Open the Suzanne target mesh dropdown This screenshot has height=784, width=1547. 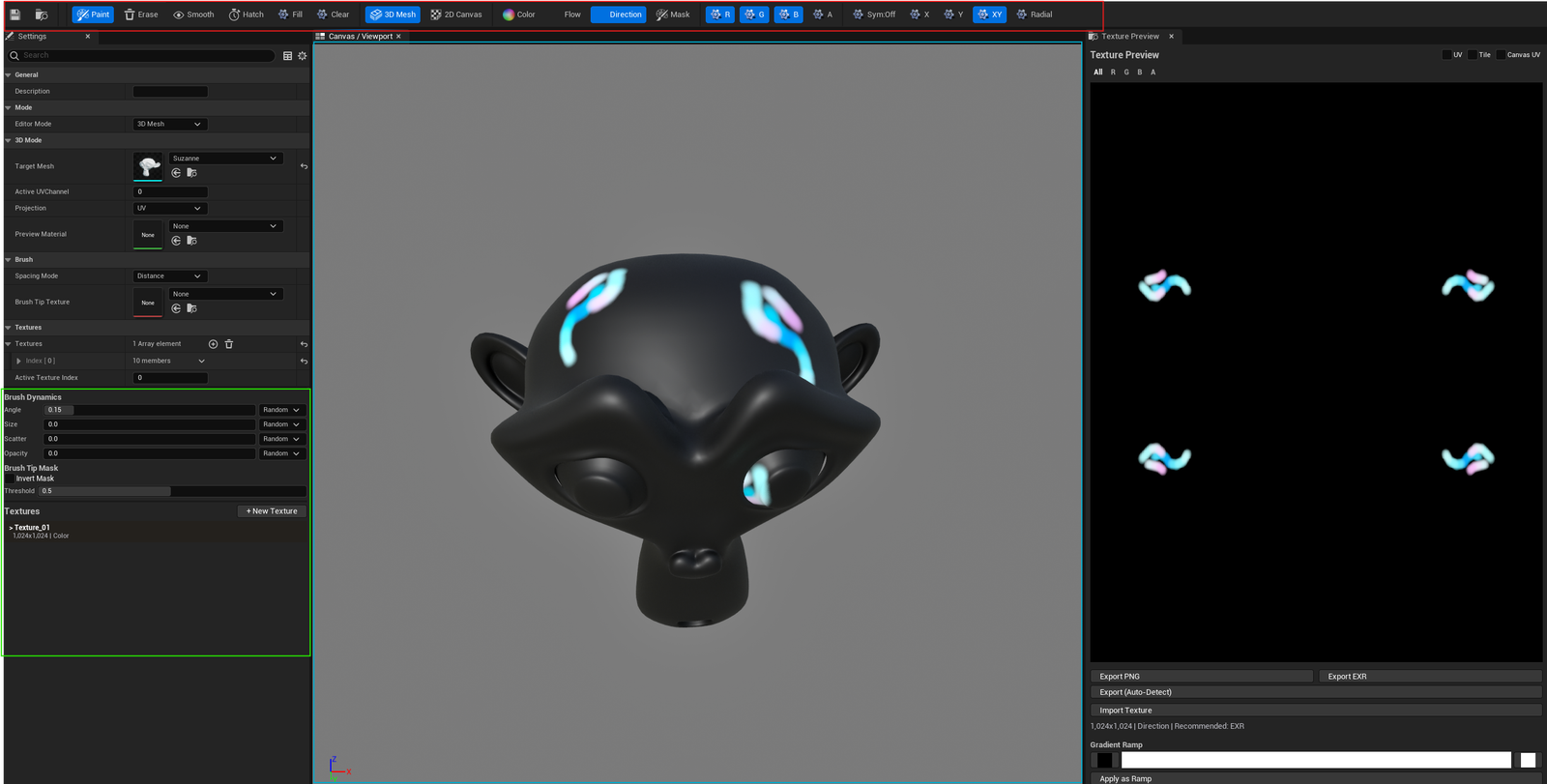(x=226, y=159)
